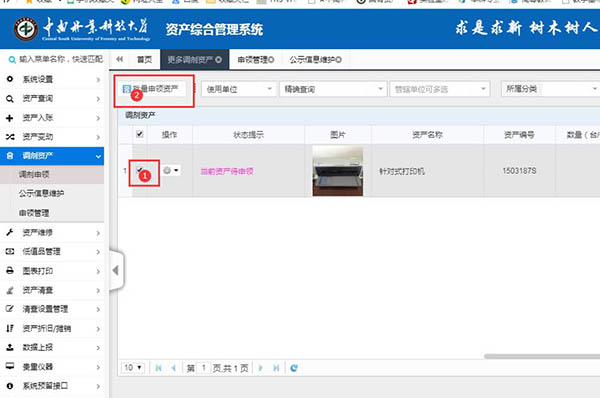
Task: Go to the next page with the arrow icon
Action: point(261,368)
